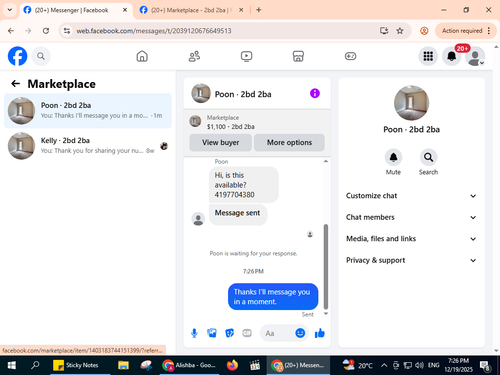
Task: Switch to the Marketplace - 2bd 2ba tab
Action: [192, 10]
